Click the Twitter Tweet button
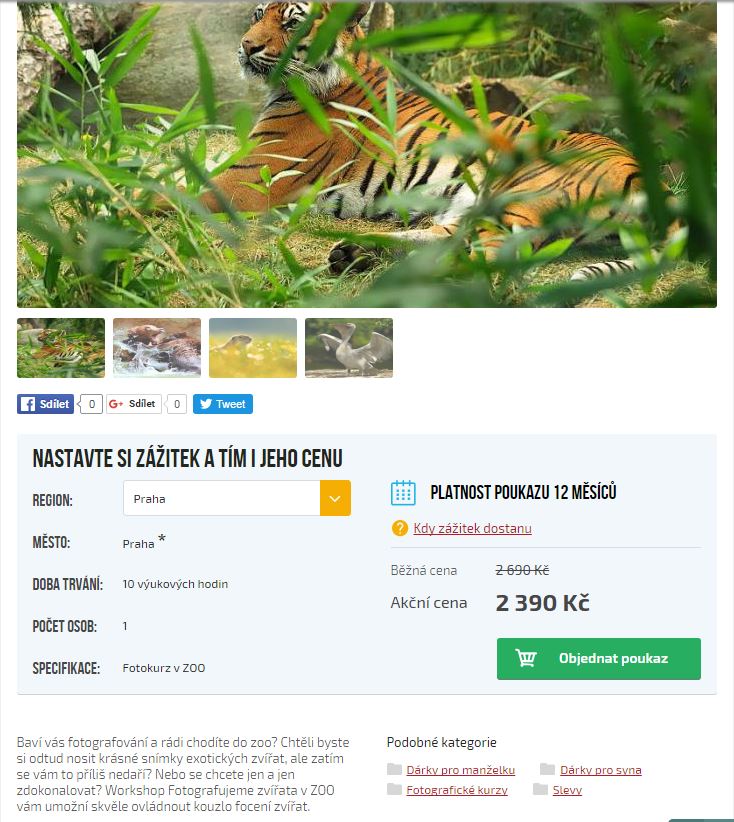The width and height of the screenshot is (734, 822). tap(223, 404)
